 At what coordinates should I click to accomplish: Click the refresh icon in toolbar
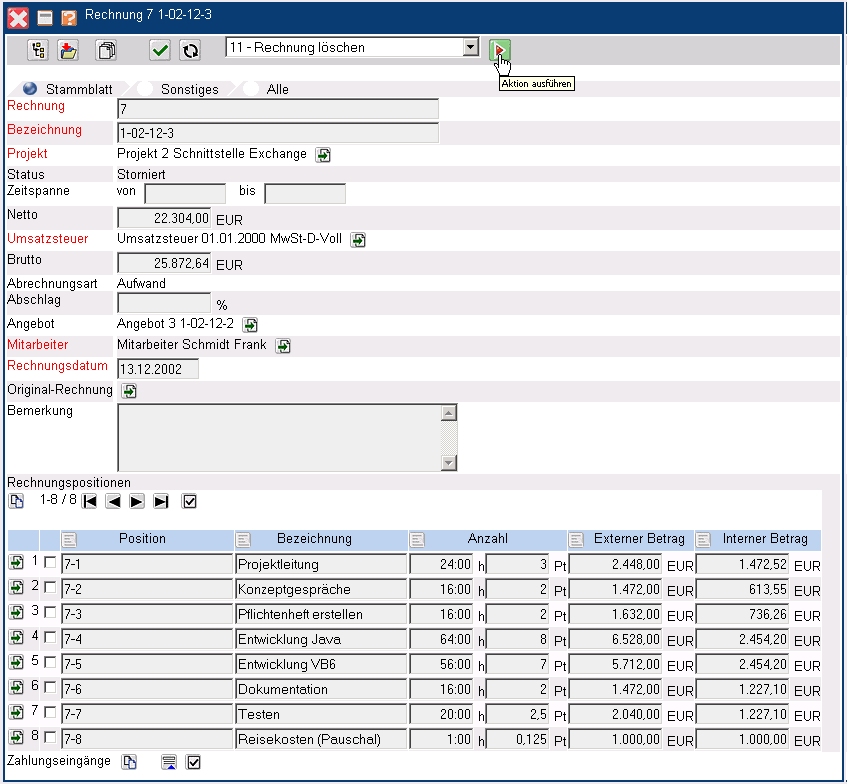189,49
